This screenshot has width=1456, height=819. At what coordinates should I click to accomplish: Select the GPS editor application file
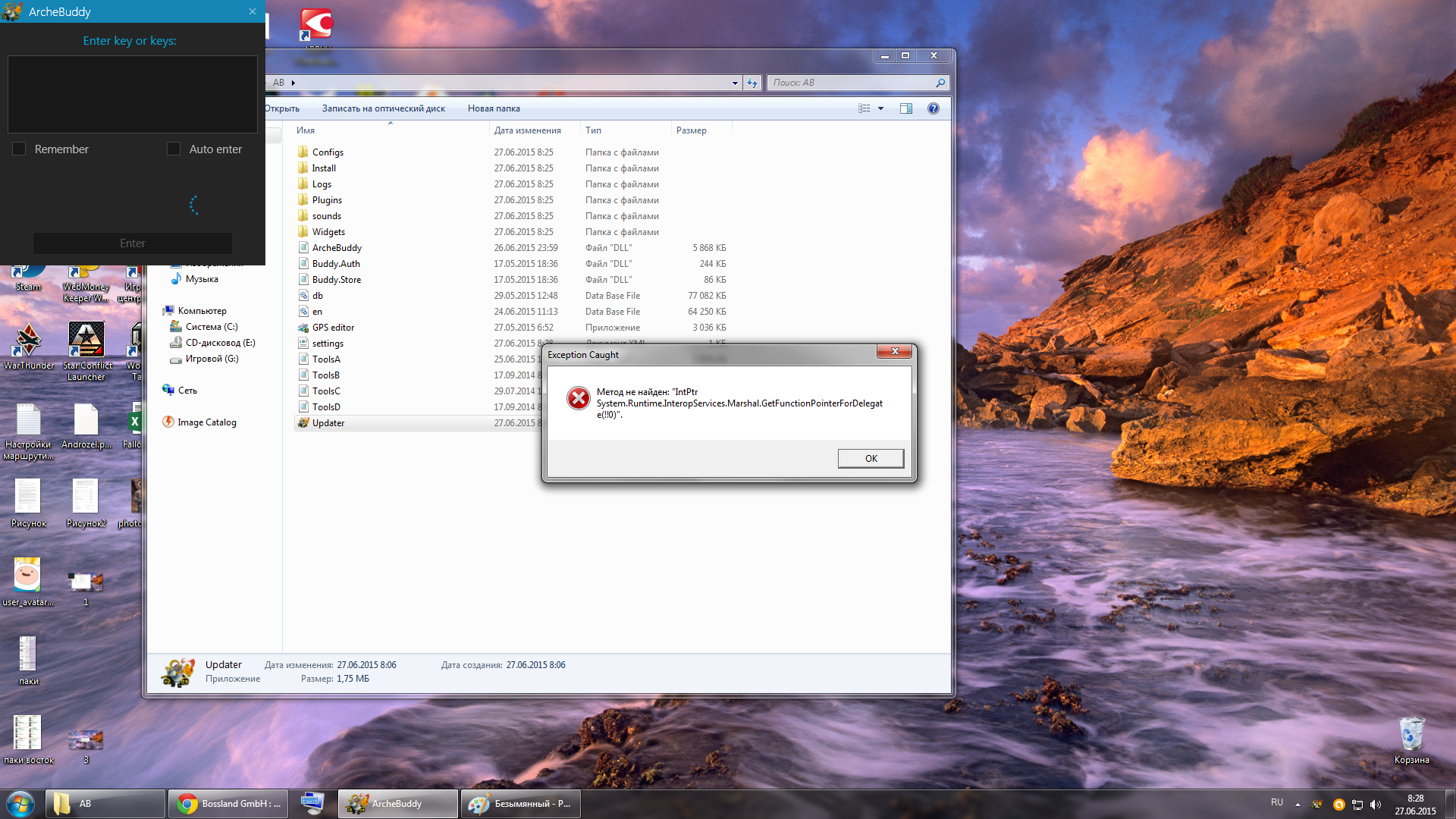[x=333, y=328]
